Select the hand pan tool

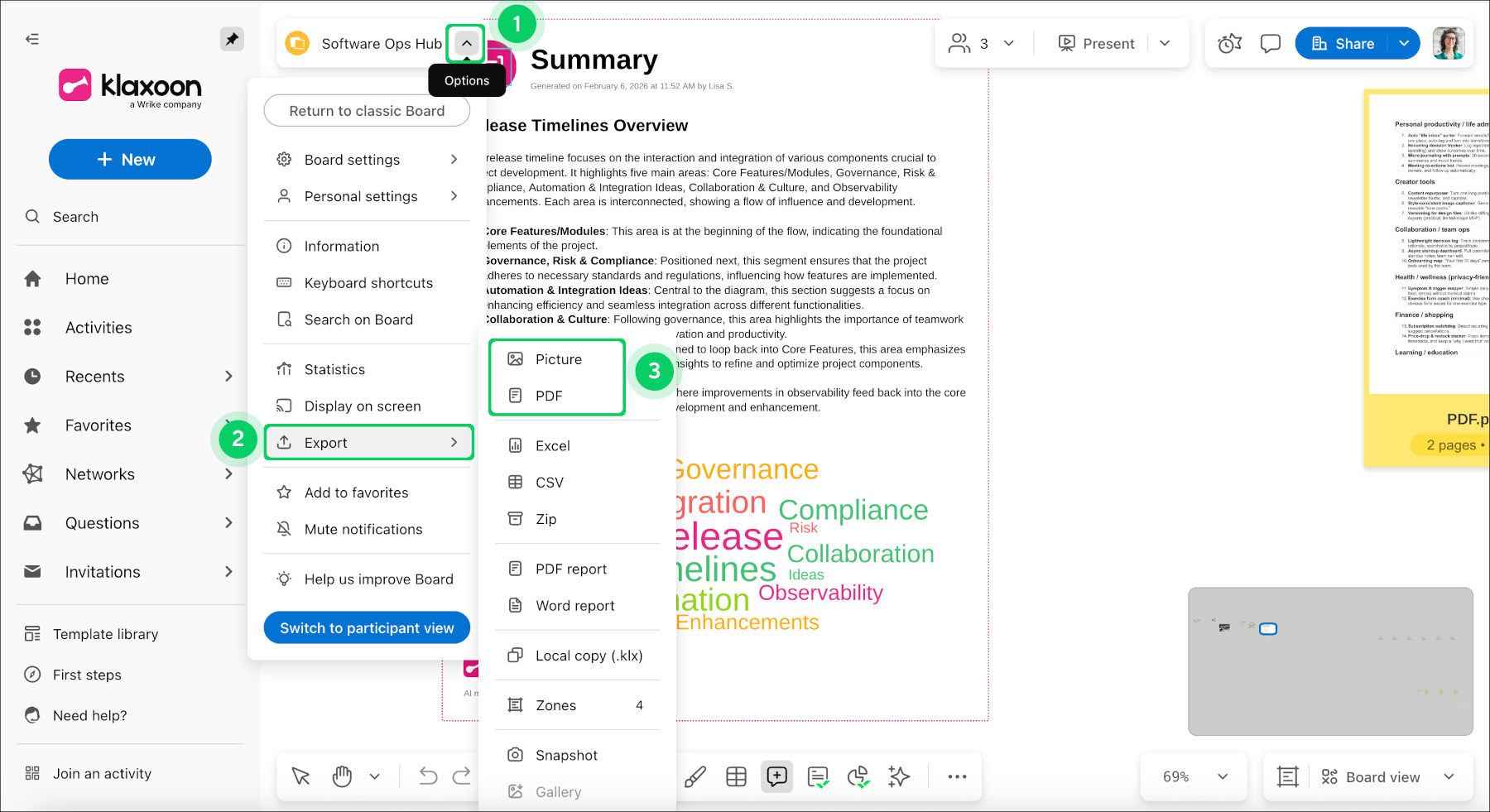point(342,776)
